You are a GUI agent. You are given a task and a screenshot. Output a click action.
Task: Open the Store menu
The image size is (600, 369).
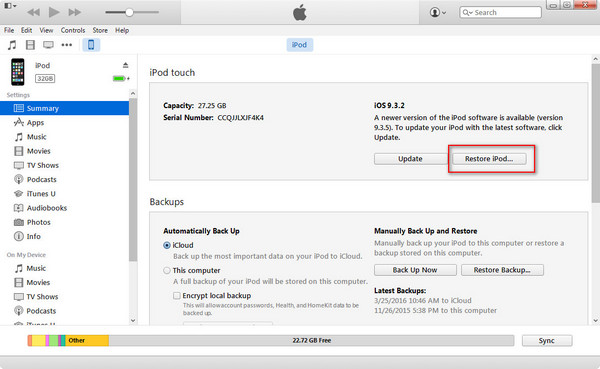click(100, 30)
